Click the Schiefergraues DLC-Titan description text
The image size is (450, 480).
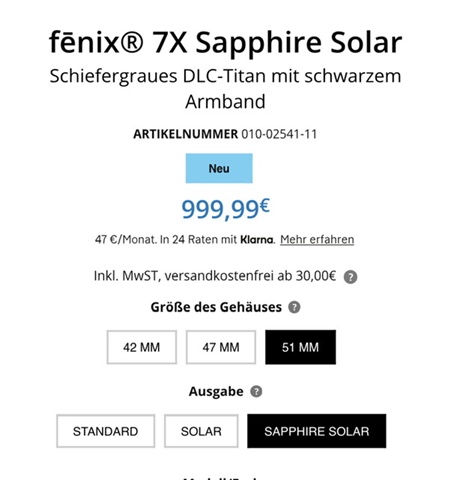(x=225, y=89)
